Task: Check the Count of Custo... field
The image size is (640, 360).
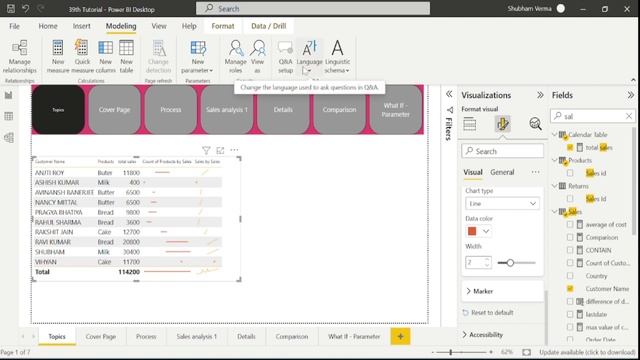Action: 570,263
